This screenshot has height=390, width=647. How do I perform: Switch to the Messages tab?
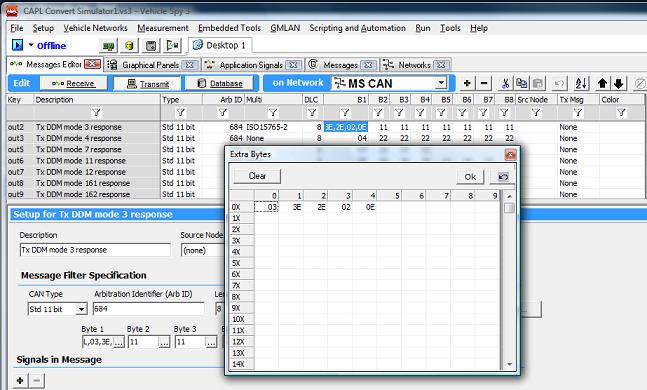[340, 65]
